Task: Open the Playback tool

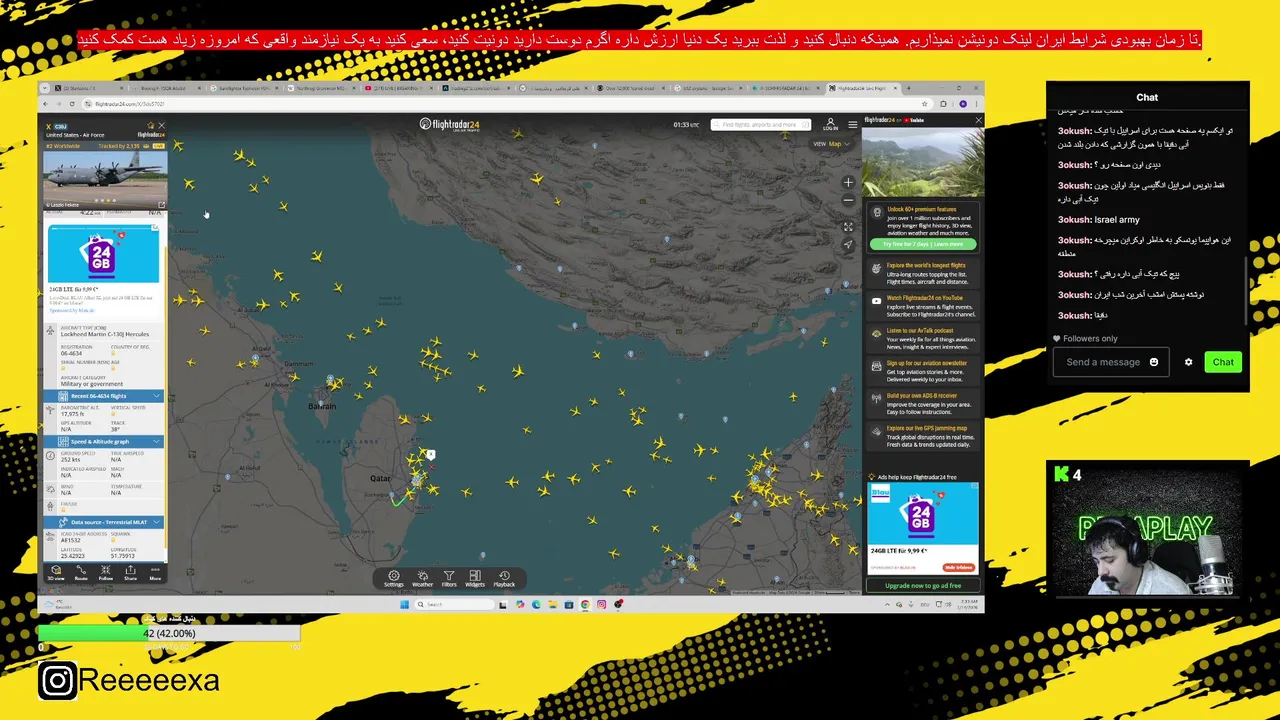Action: (504, 578)
